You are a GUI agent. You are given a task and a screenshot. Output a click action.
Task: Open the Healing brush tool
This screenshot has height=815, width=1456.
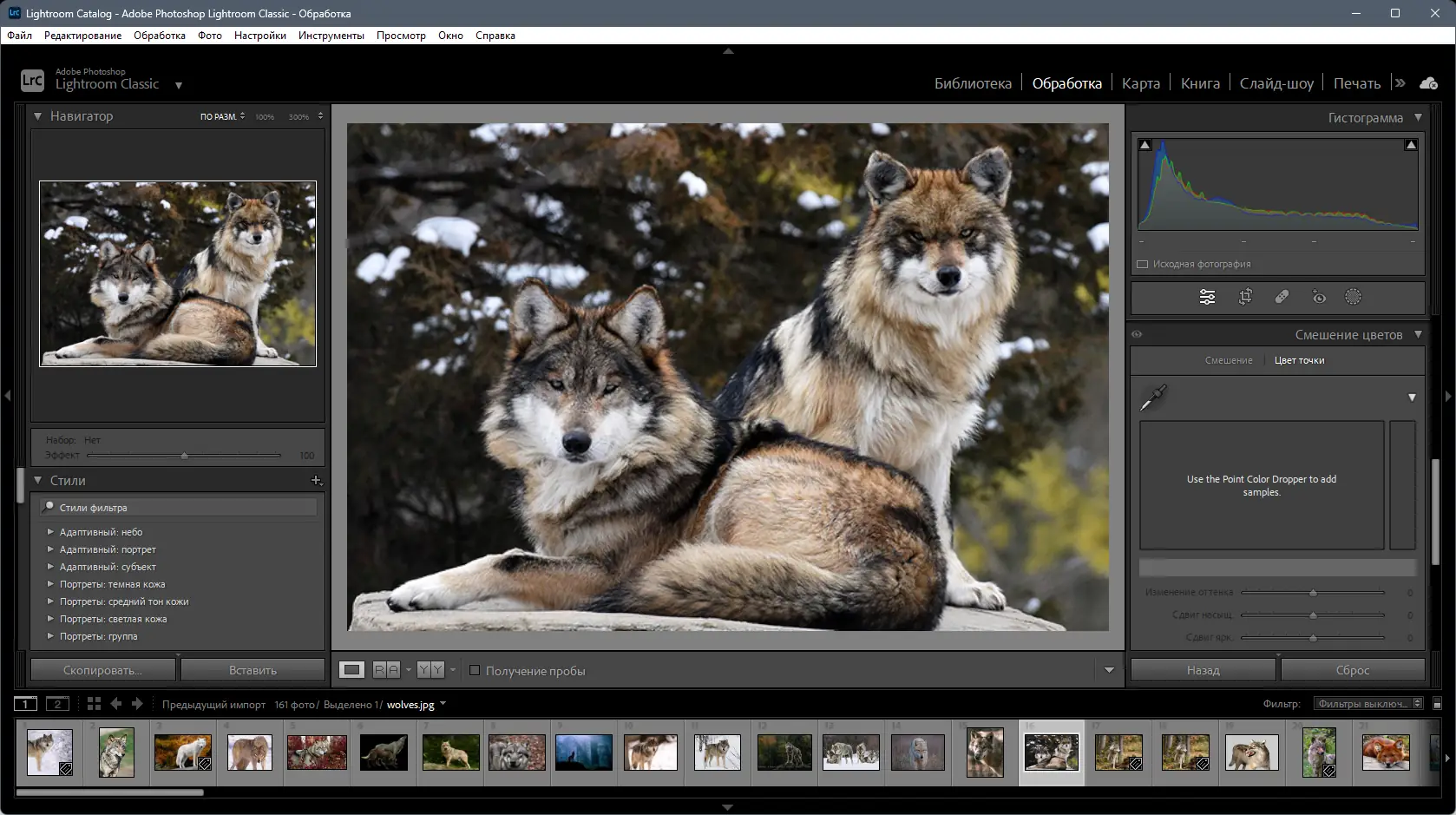1282,296
